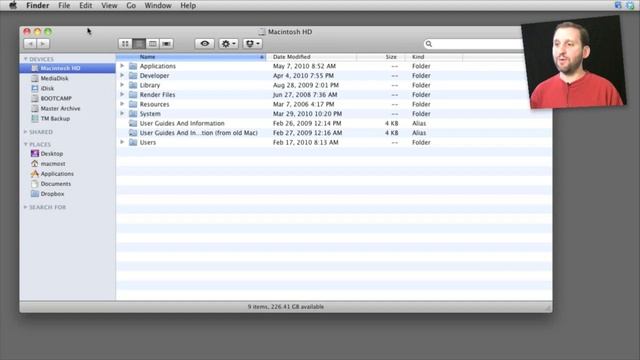The image size is (640, 360).
Task: Click the Library folder icon
Action: (x=133, y=85)
